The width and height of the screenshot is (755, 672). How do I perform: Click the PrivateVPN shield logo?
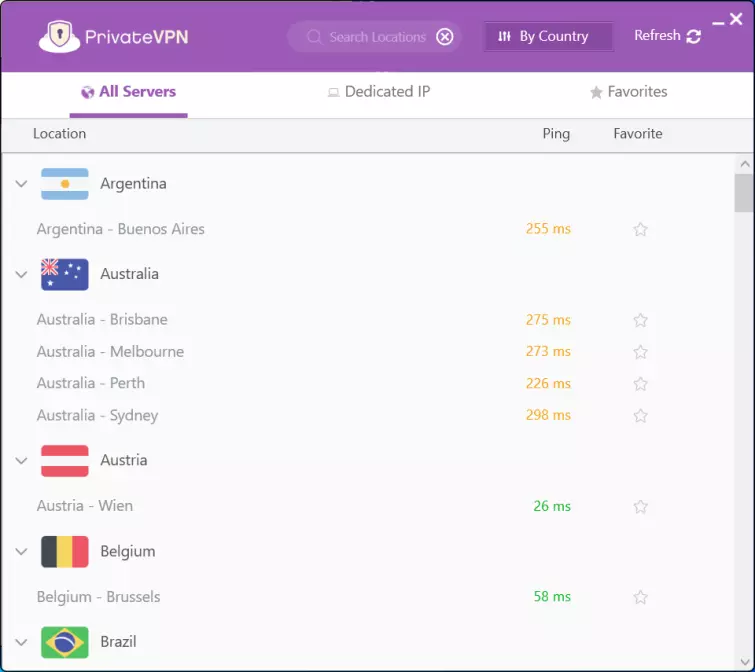59,36
